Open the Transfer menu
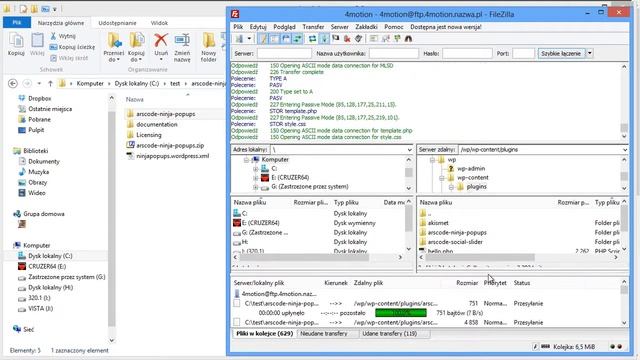 [x=313, y=27]
